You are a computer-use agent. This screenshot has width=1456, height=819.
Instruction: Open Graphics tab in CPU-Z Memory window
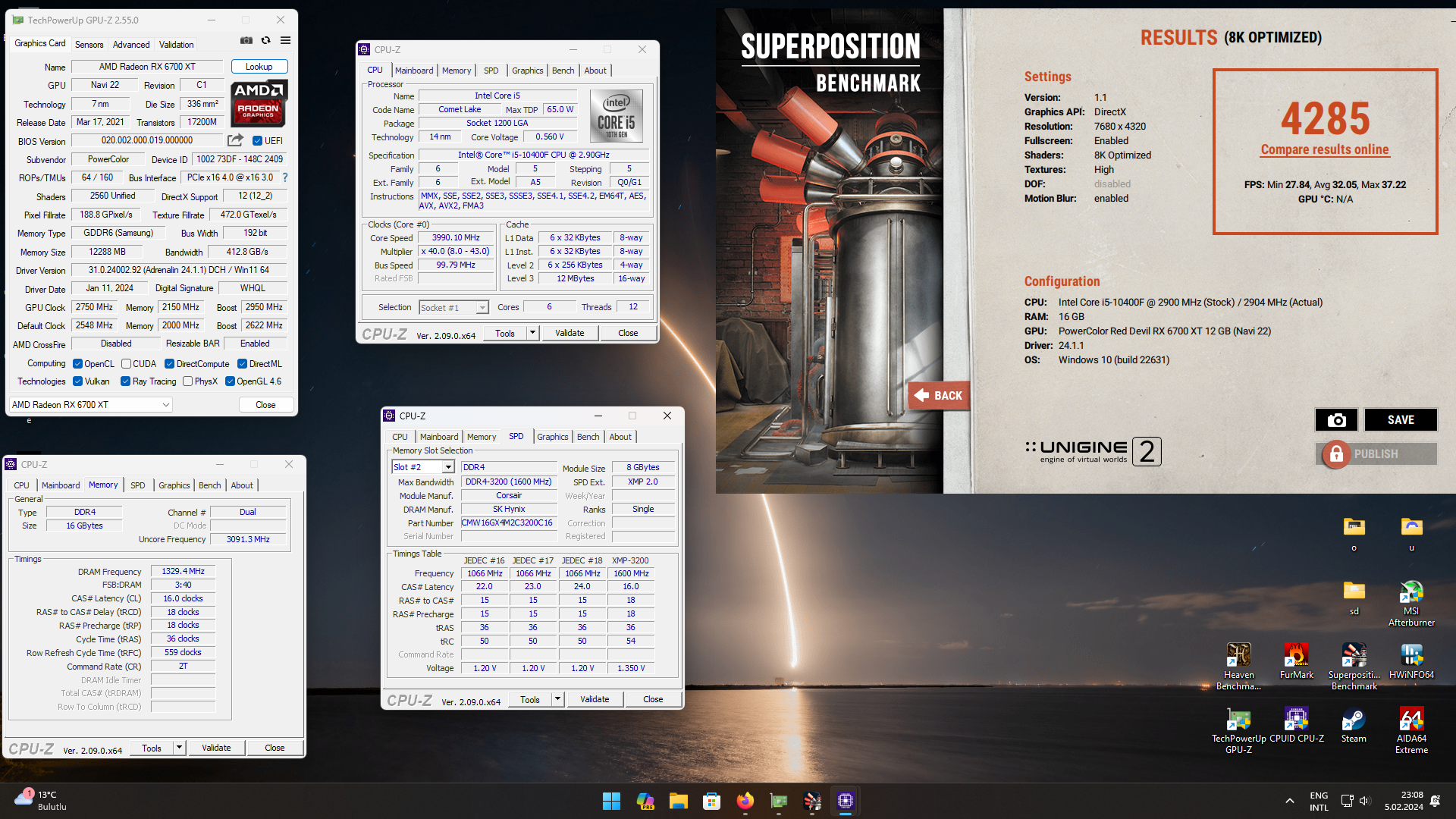pos(174,485)
